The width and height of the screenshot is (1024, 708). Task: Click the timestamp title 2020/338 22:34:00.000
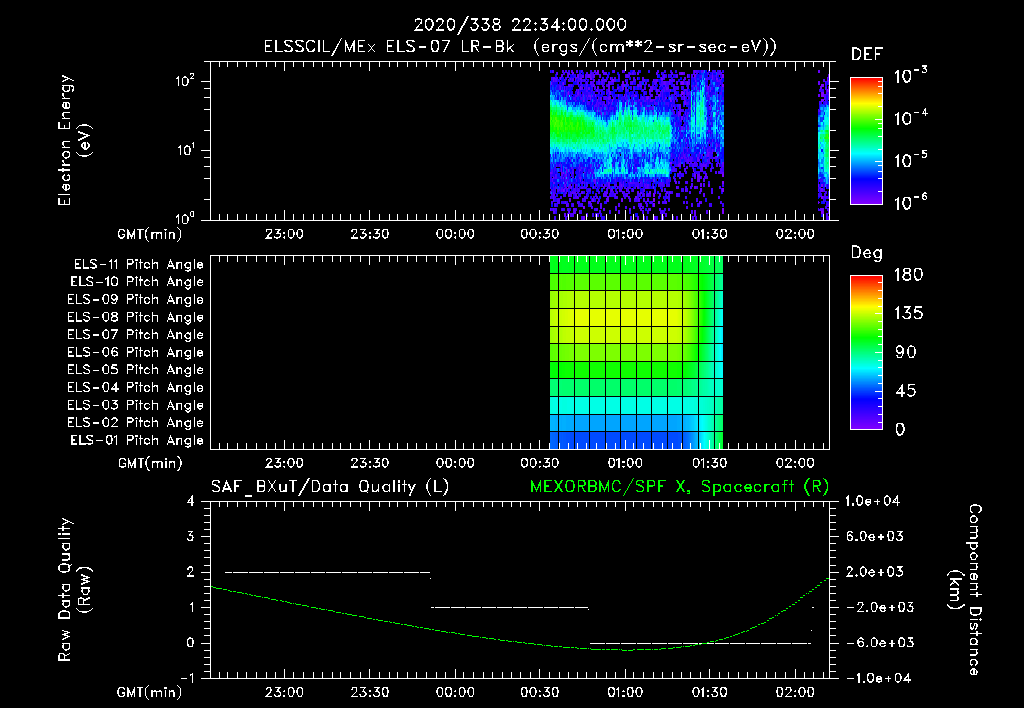(x=520, y=25)
